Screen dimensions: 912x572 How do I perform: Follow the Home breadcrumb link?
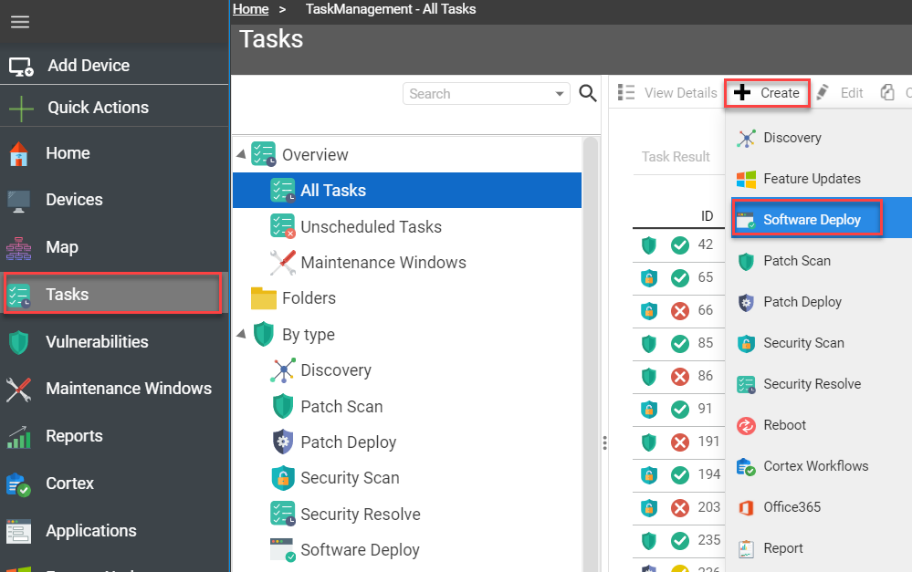pos(251,9)
